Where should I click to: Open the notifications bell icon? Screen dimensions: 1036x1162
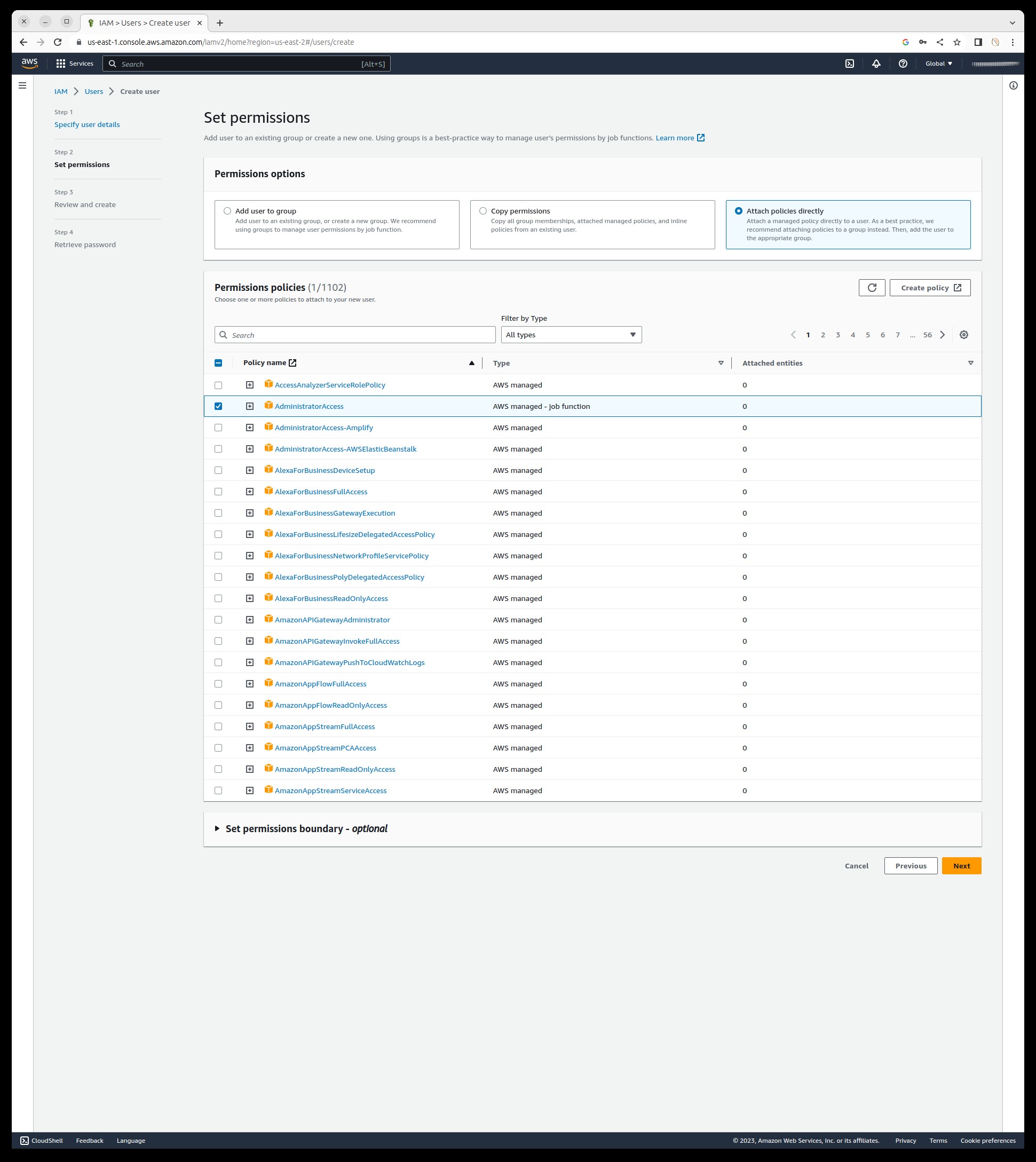876,64
